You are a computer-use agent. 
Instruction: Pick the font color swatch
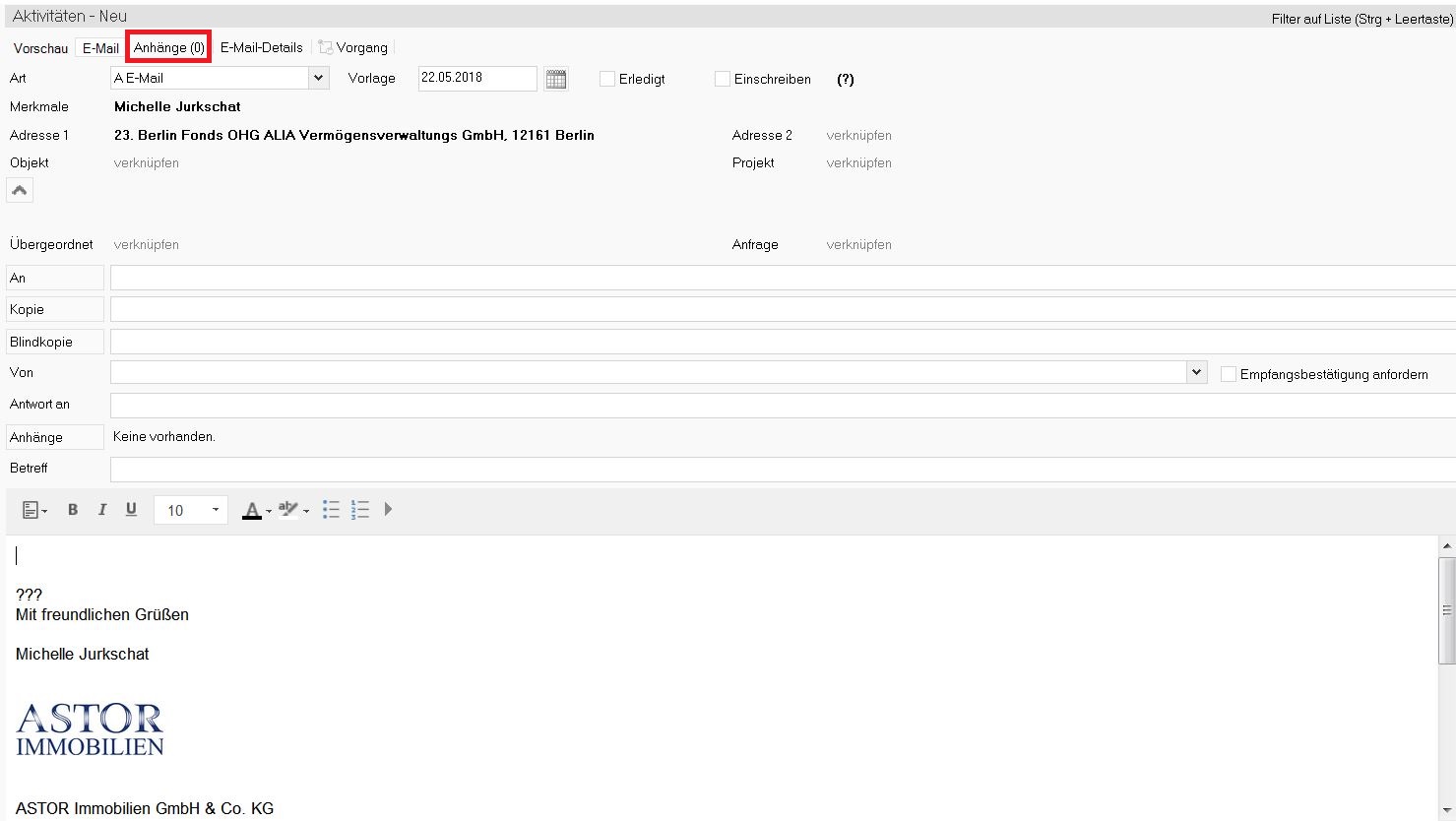pyautogui.click(x=252, y=510)
